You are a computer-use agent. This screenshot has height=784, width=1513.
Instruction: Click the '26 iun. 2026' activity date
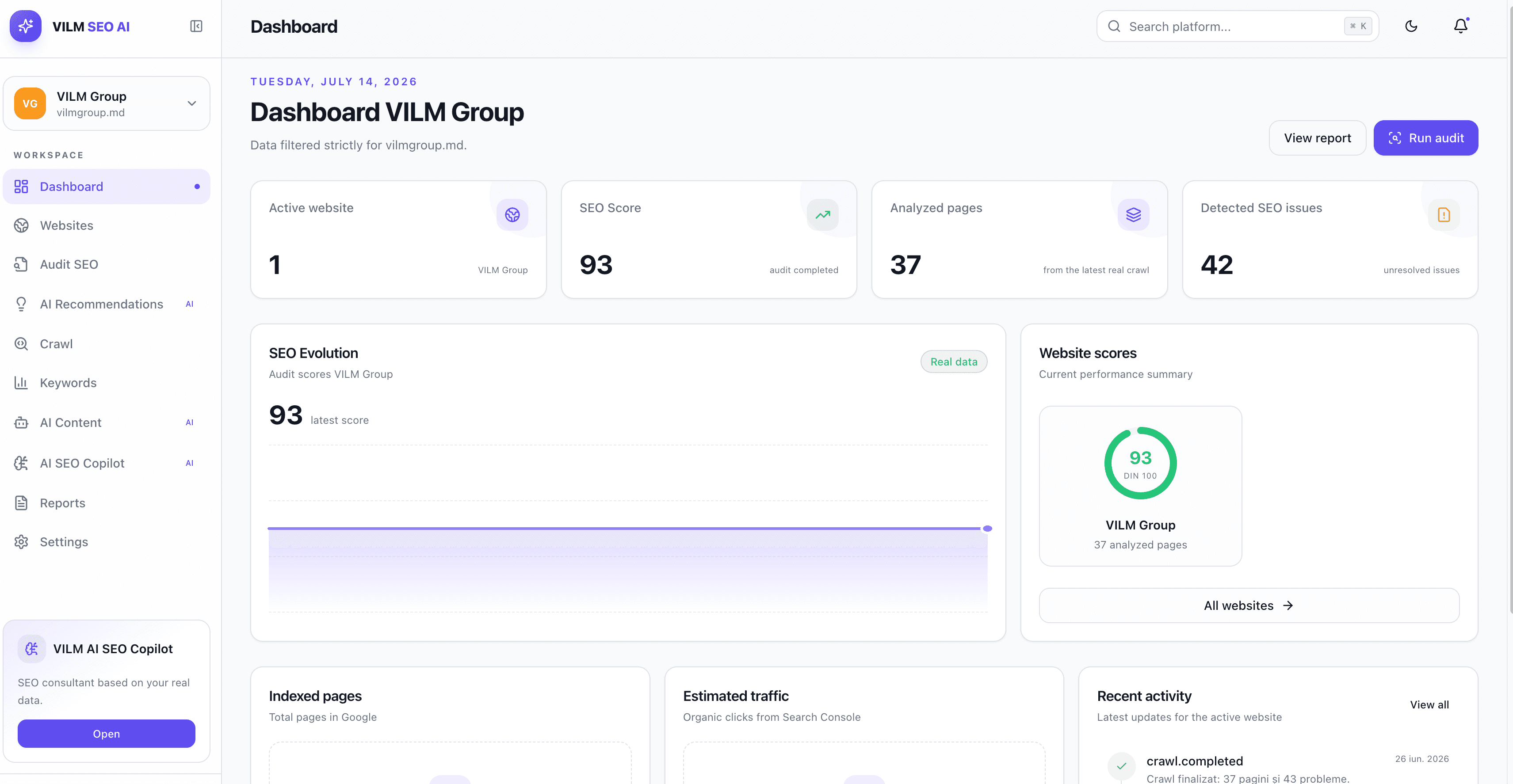click(1421, 759)
